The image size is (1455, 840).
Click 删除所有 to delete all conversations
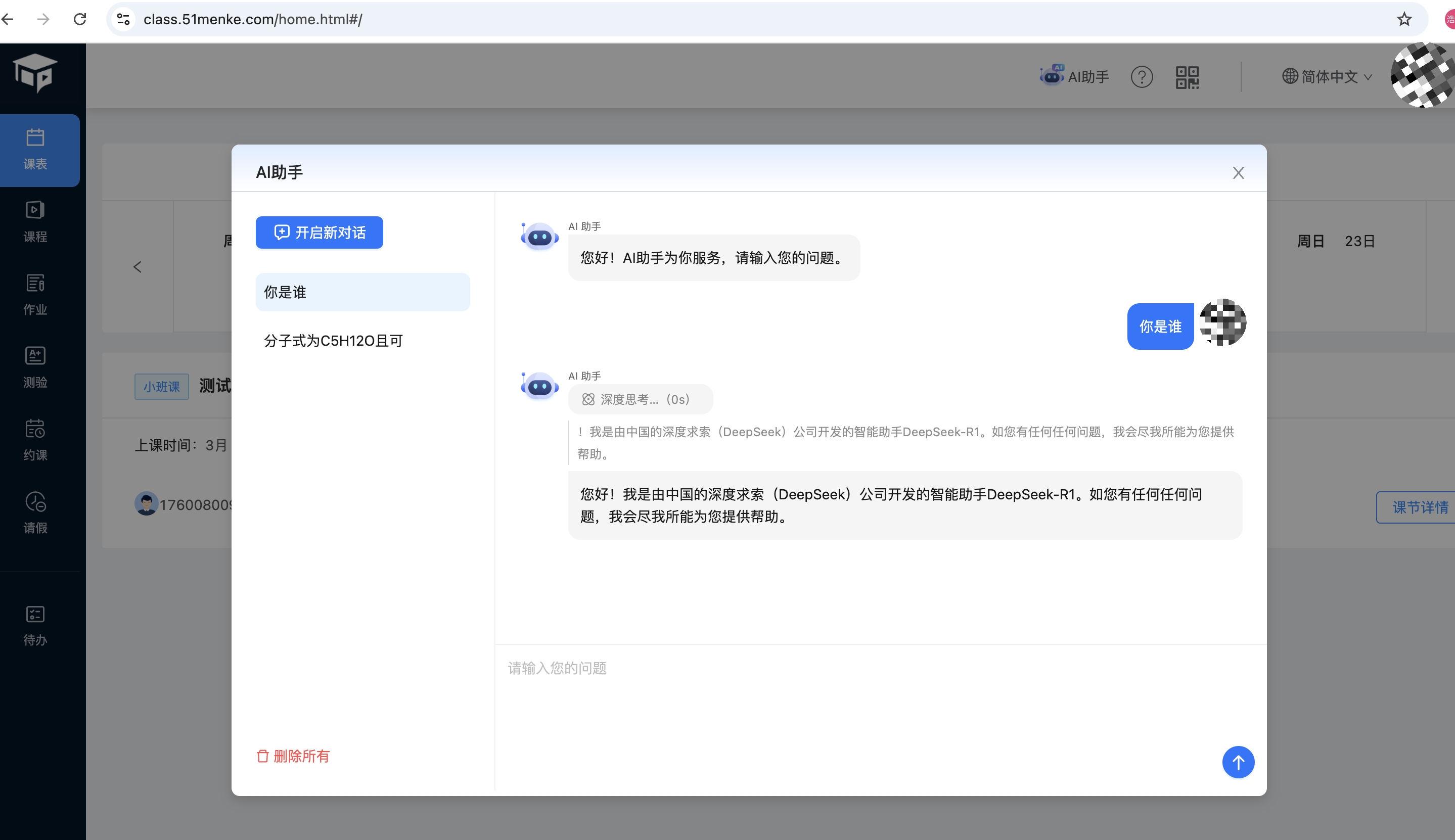click(293, 756)
